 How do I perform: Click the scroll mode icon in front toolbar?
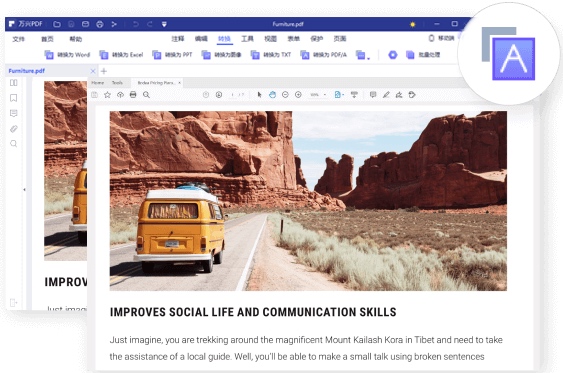[x=354, y=95]
